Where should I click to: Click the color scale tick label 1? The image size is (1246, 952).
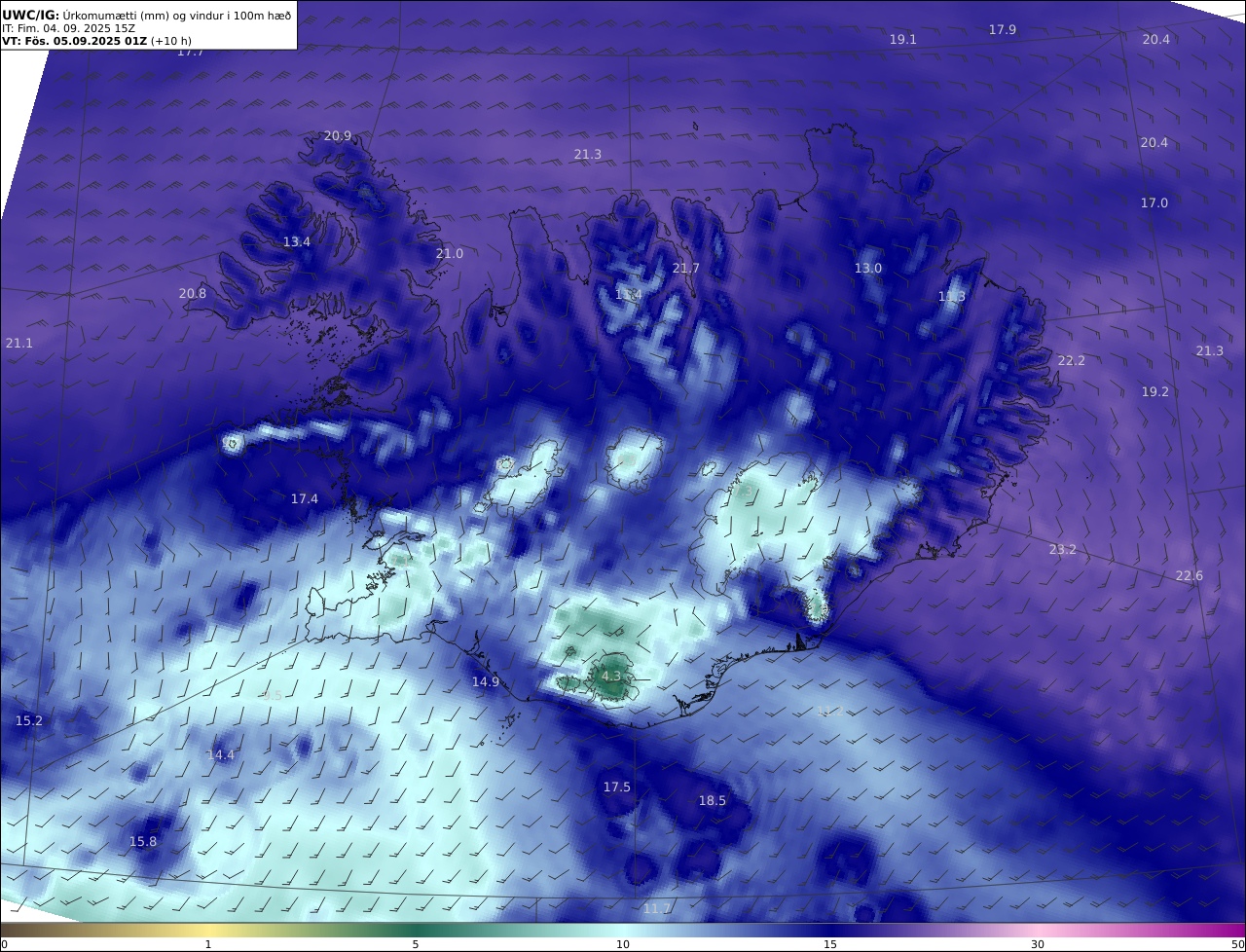[208, 944]
